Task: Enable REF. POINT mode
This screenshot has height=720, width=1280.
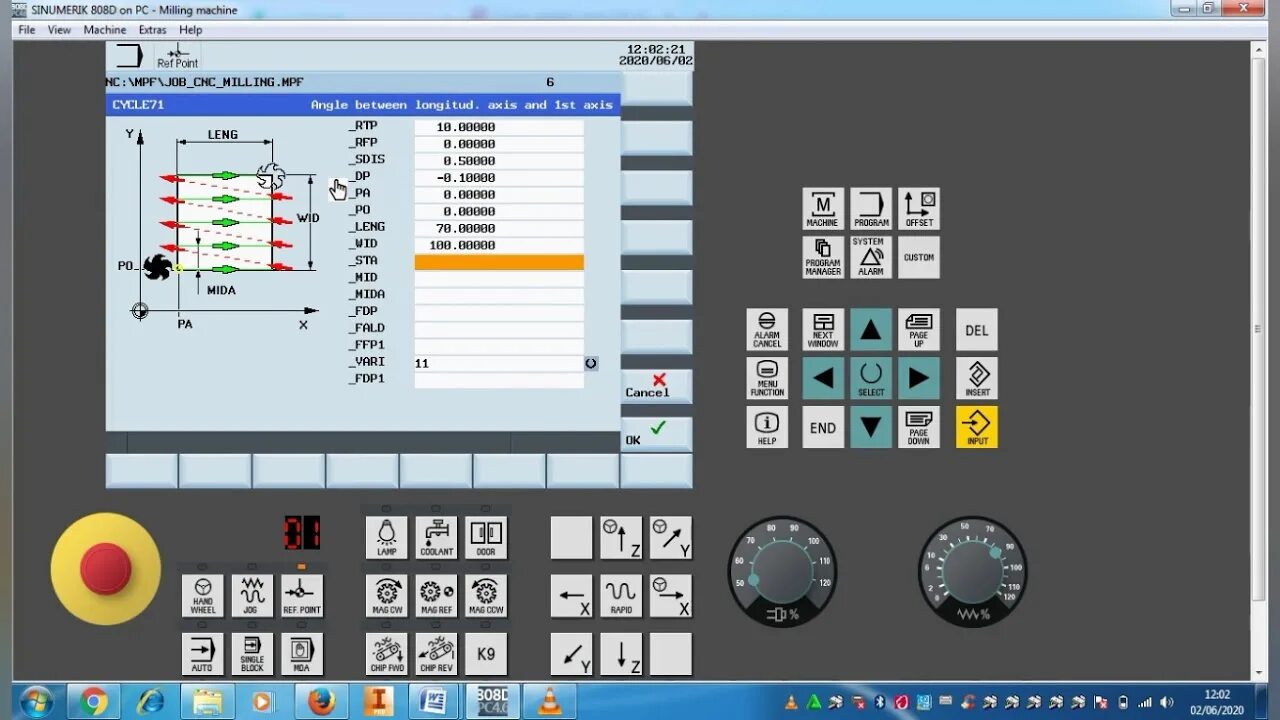Action: [x=302, y=595]
